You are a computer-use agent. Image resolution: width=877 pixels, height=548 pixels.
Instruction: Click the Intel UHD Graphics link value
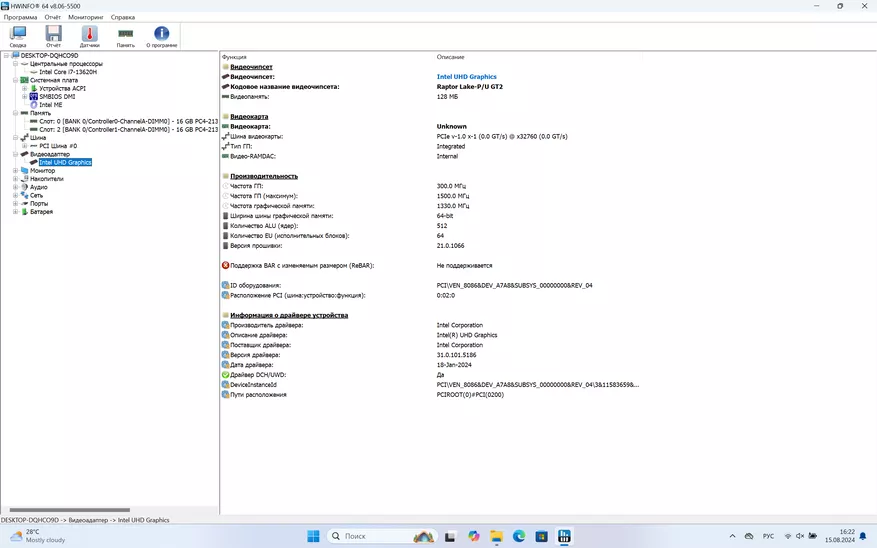(466, 77)
